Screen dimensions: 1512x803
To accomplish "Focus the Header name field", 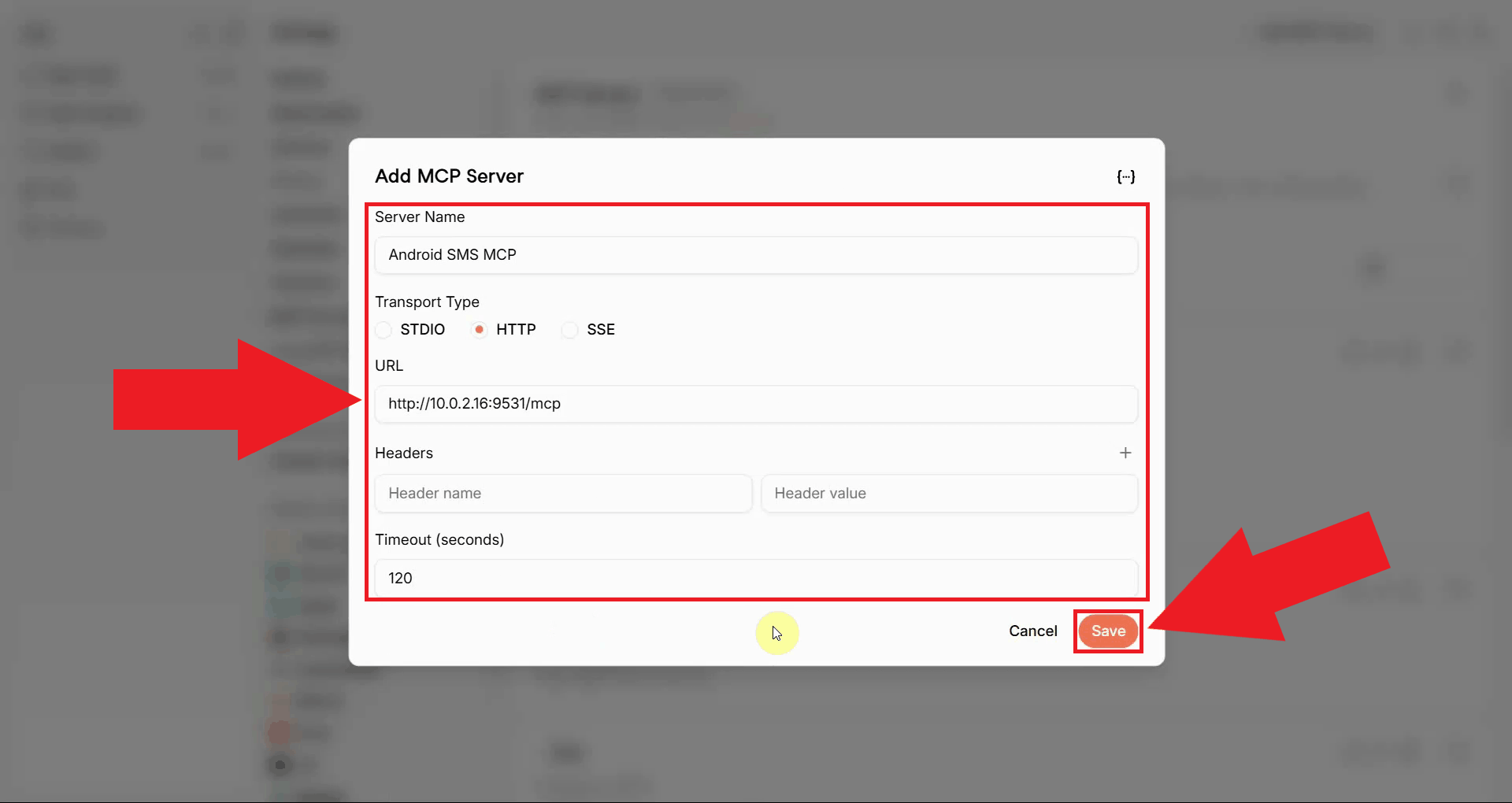I will [x=563, y=494].
